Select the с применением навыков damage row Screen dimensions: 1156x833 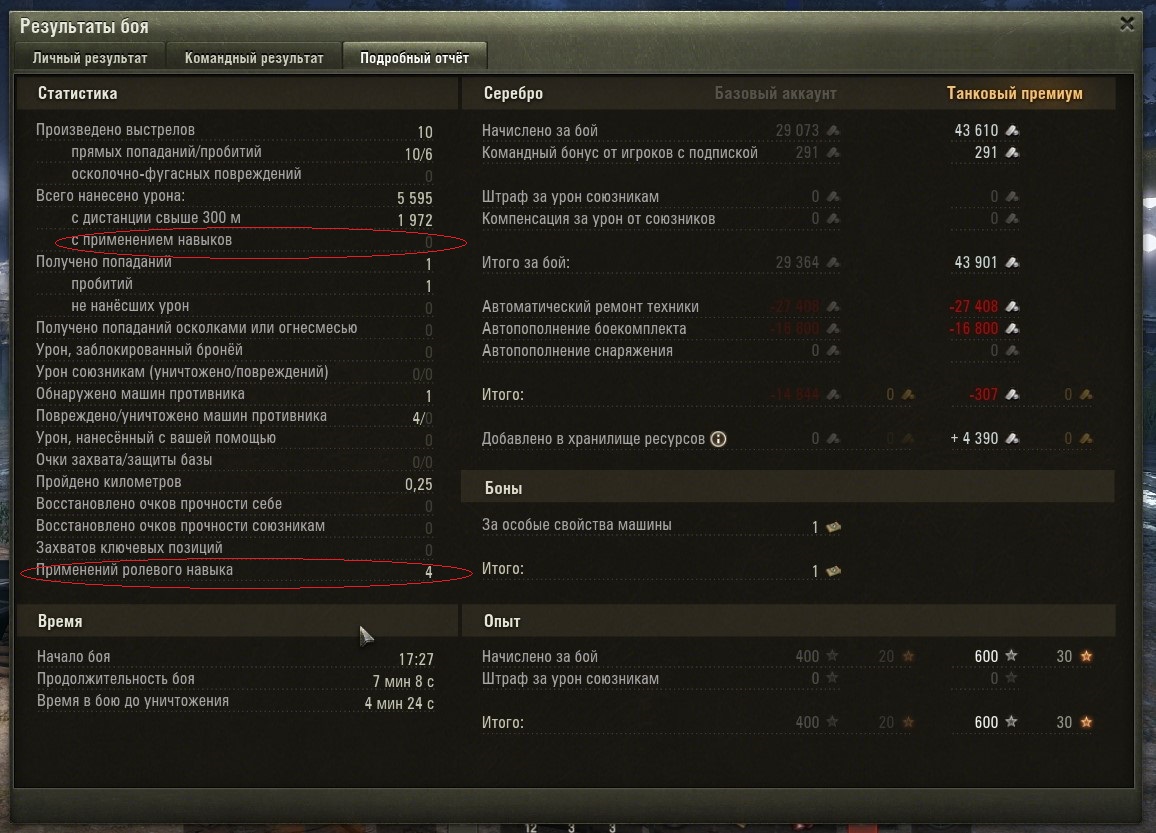251,240
